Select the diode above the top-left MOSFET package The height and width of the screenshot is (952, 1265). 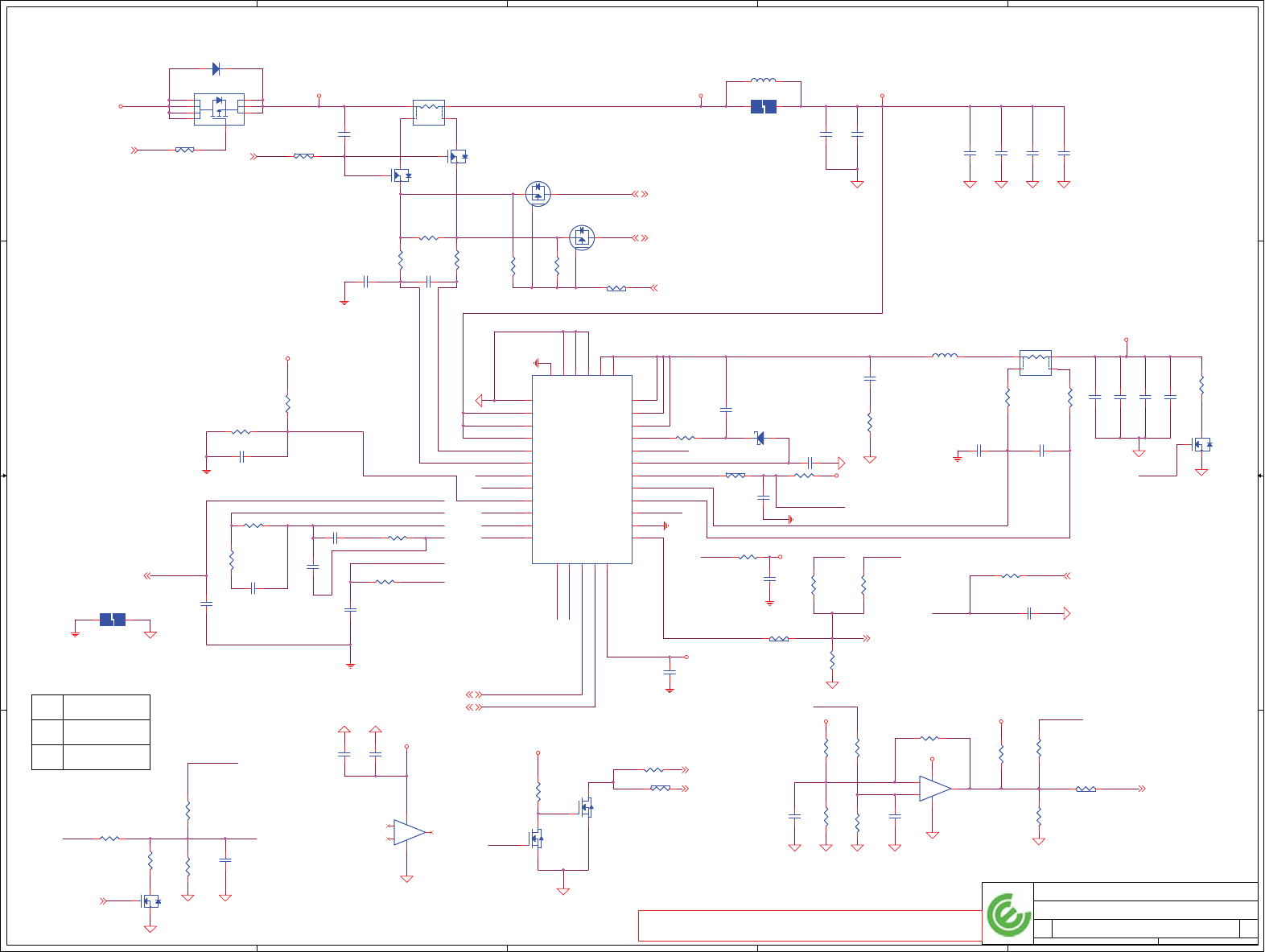(216, 69)
